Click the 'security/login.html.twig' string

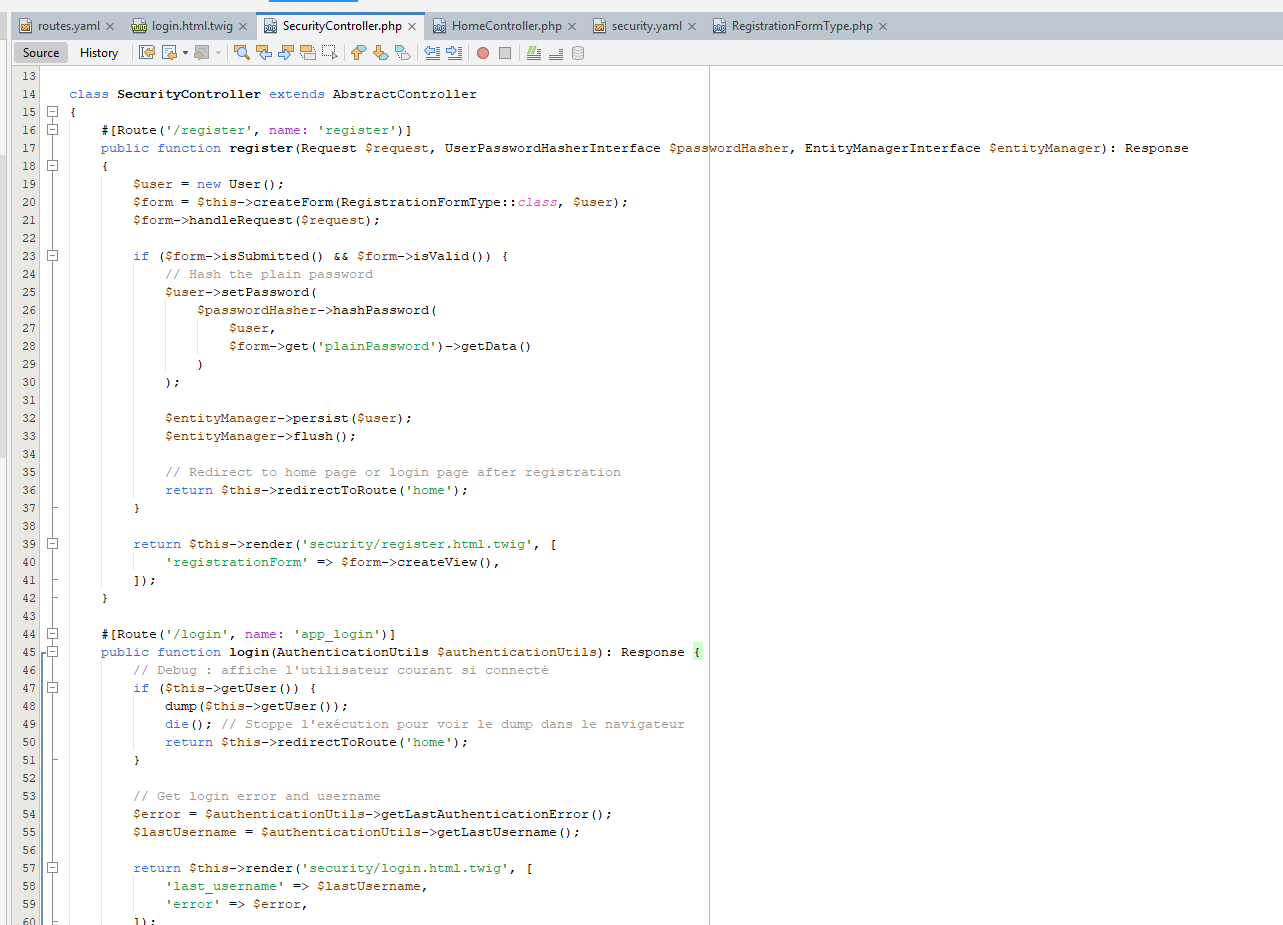click(x=405, y=868)
